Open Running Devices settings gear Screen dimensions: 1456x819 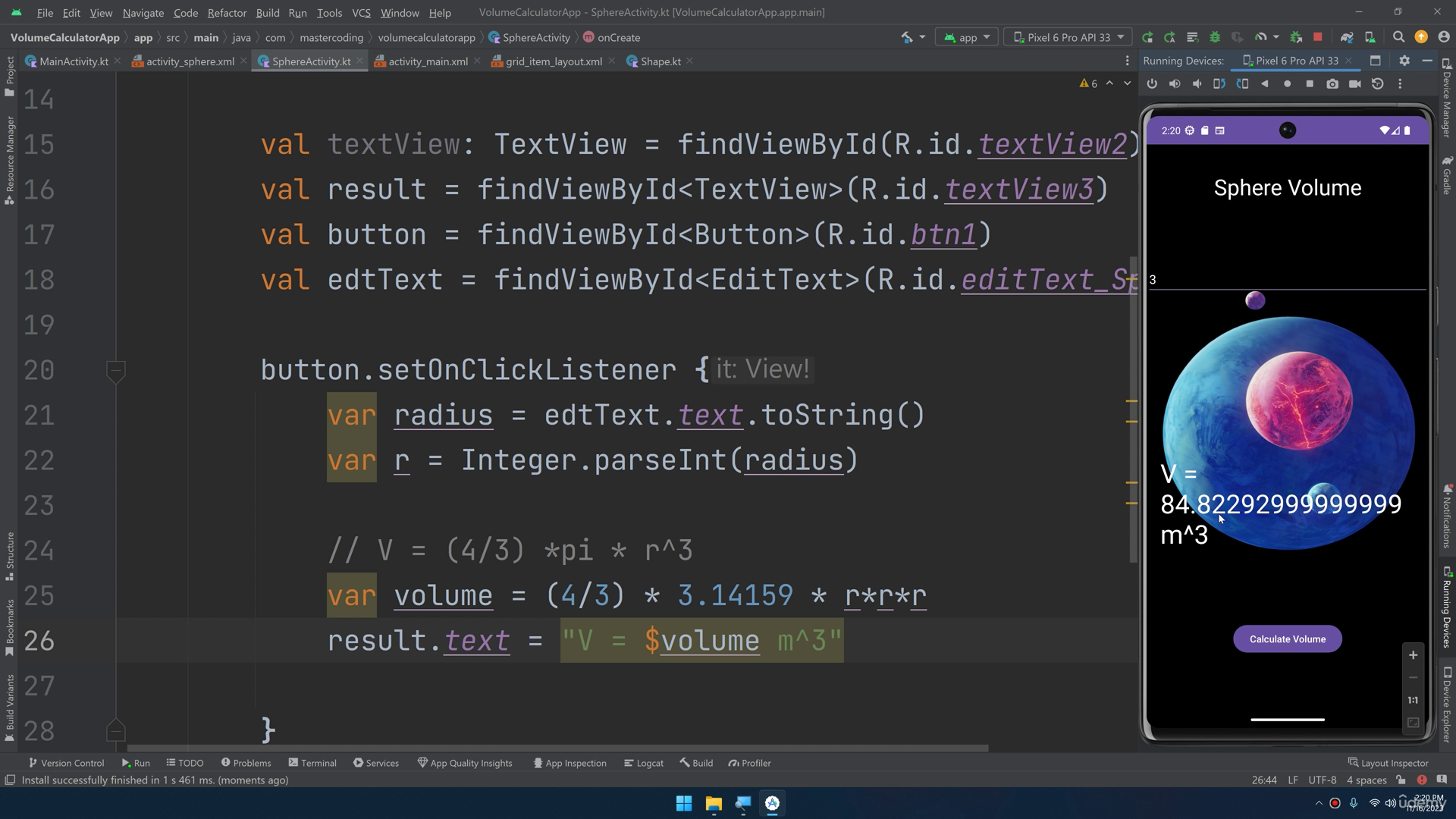1404,61
